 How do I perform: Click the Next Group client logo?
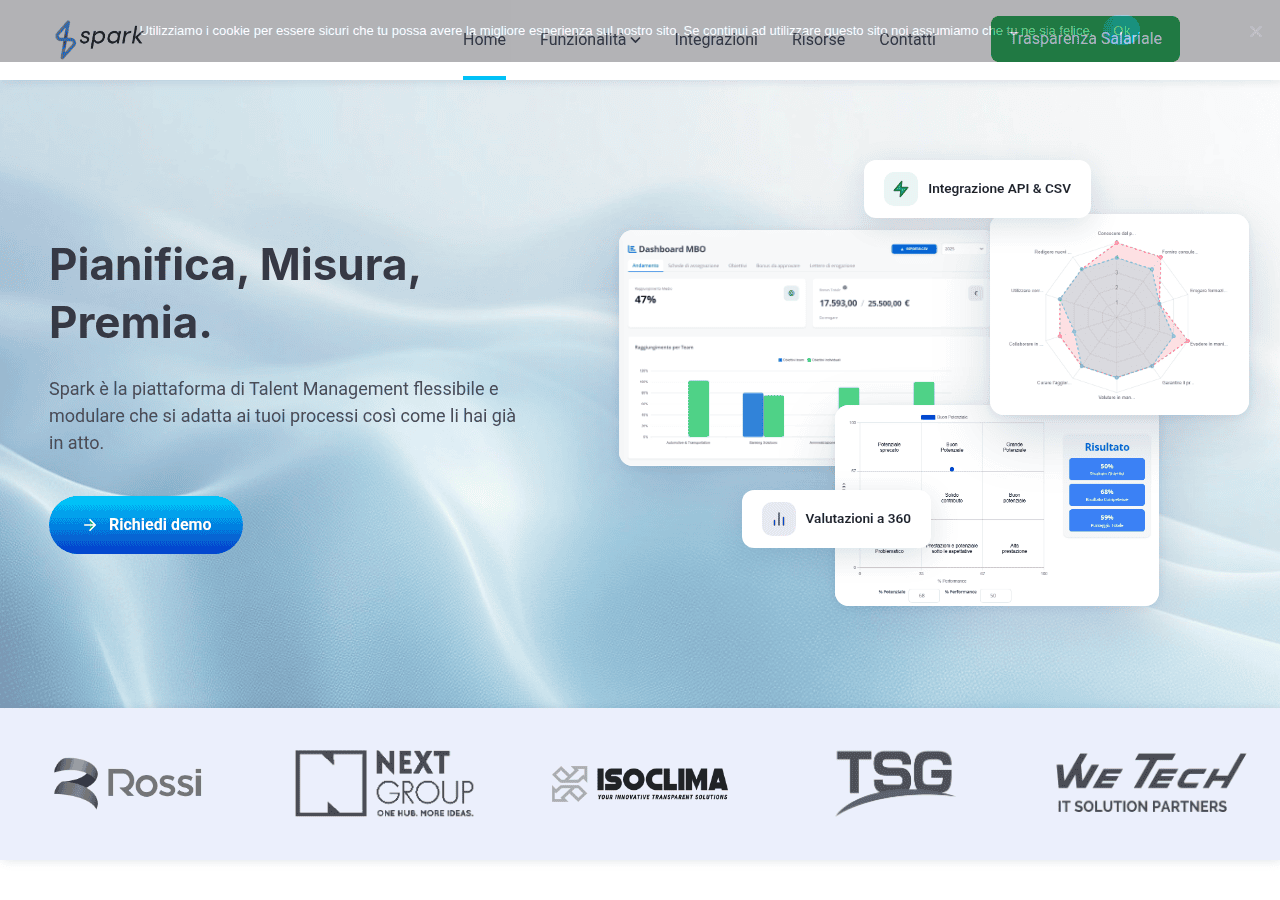click(384, 783)
